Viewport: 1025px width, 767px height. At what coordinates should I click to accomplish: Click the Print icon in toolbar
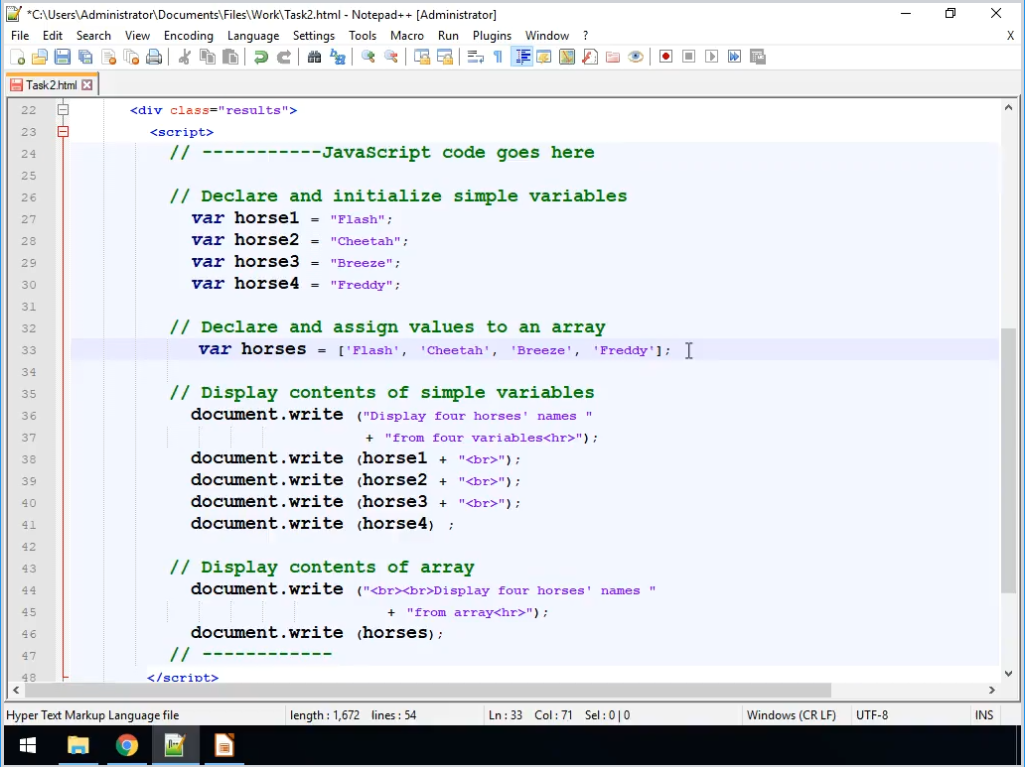pyautogui.click(x=154, y=57)
